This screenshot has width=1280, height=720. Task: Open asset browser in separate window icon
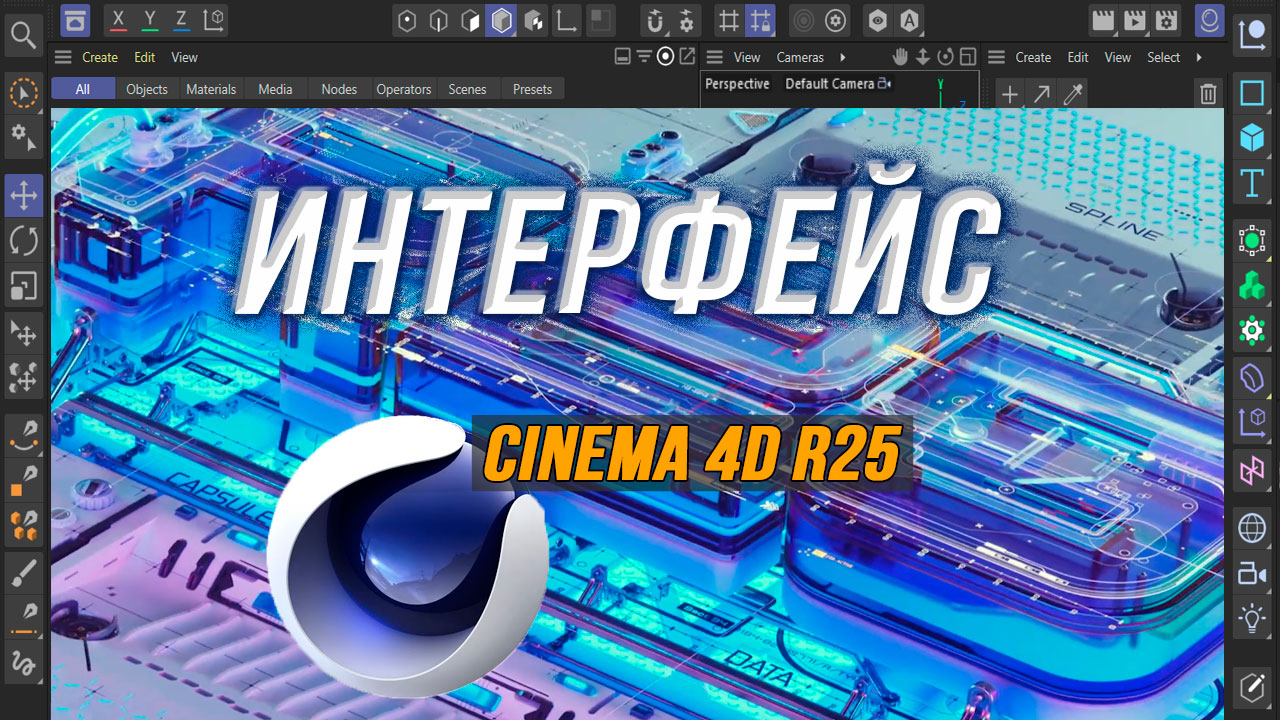pyautogui.click(x=687, y=57)
